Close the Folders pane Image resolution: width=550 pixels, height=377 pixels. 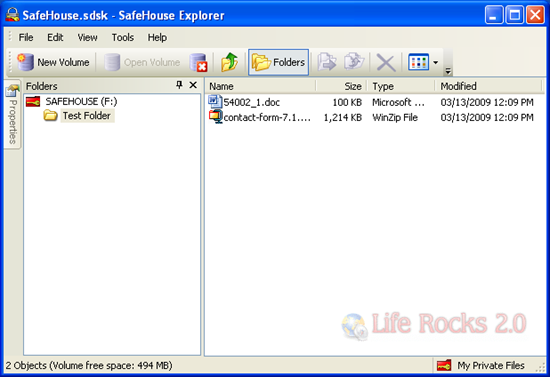[x=193, y=85]
